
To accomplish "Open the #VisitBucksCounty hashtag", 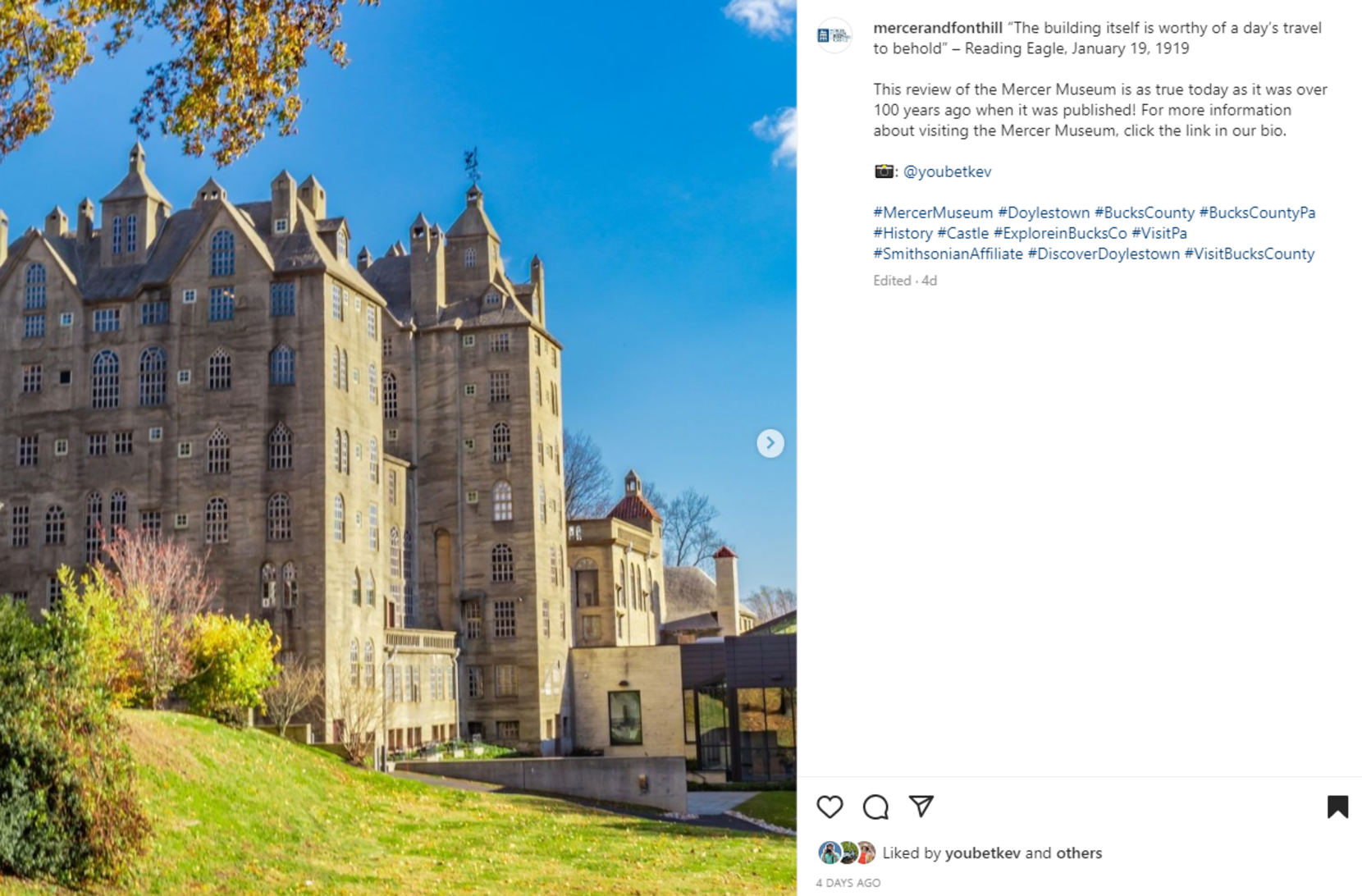I will click(1249, 254).
